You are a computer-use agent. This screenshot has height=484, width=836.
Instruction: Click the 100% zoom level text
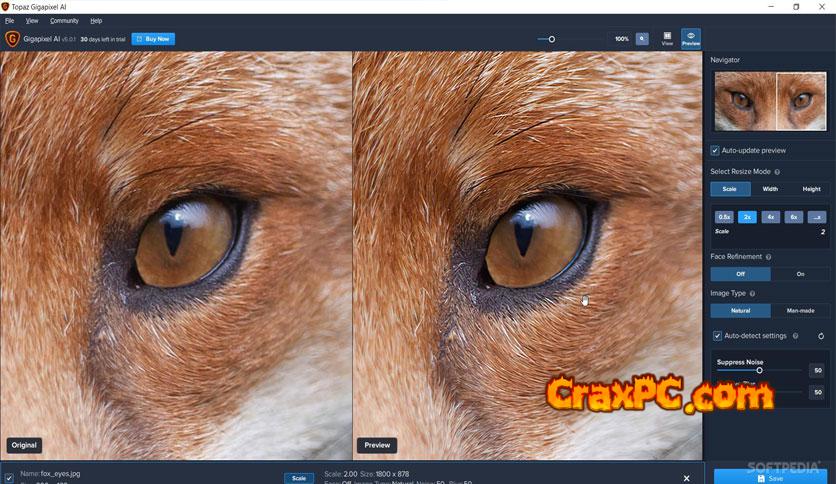(622, 39)
